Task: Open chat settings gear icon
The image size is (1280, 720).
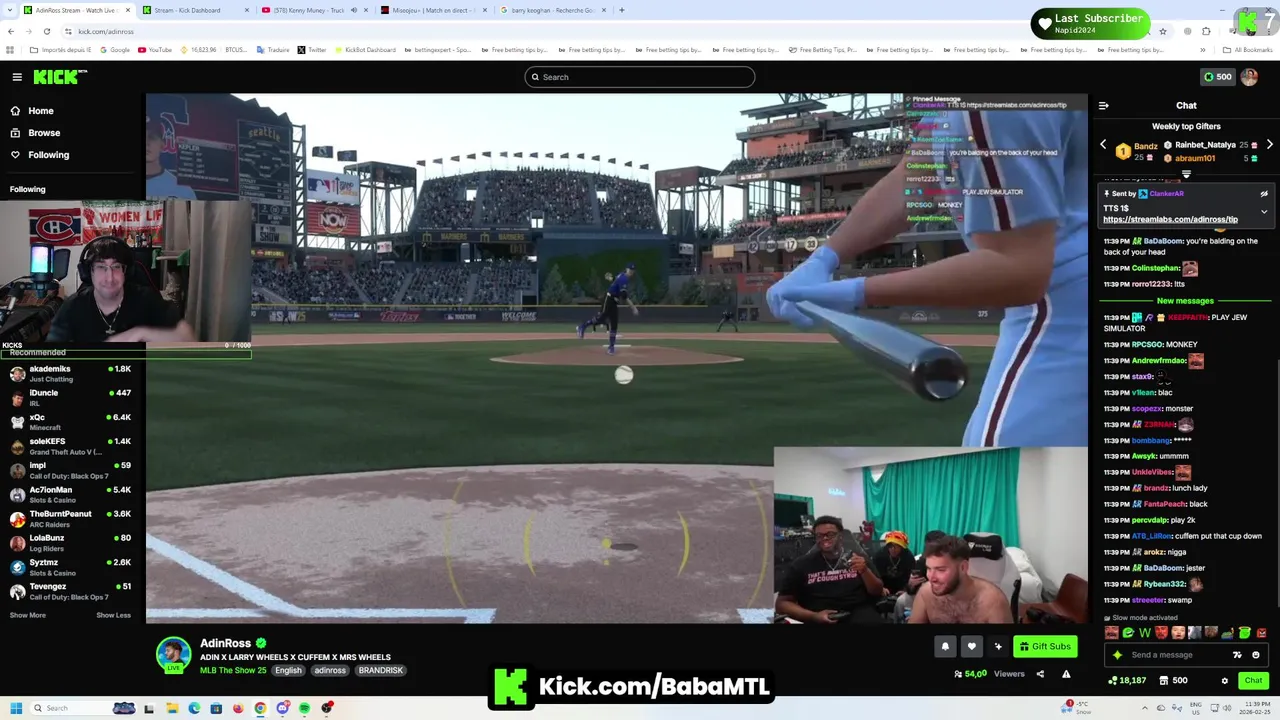Action: click(x=1224, y=681)
